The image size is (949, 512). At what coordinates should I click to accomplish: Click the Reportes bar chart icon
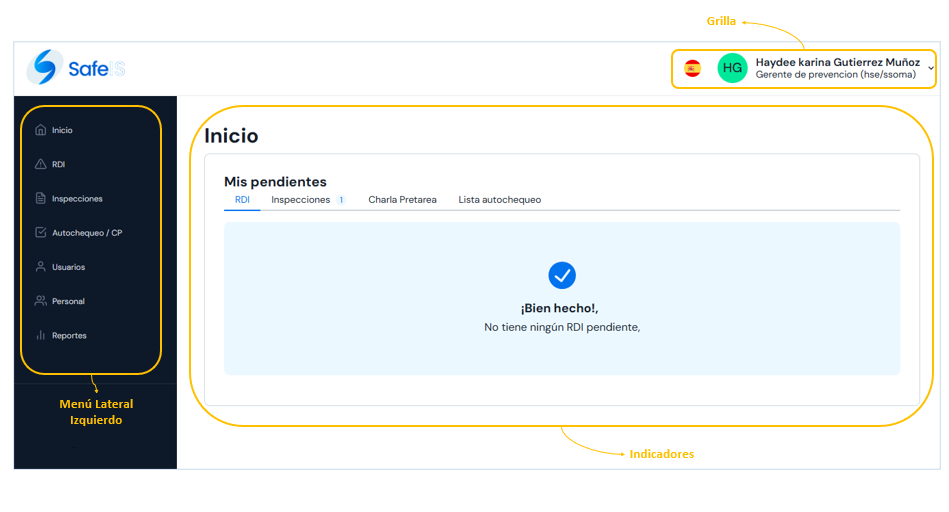[41, 335]
